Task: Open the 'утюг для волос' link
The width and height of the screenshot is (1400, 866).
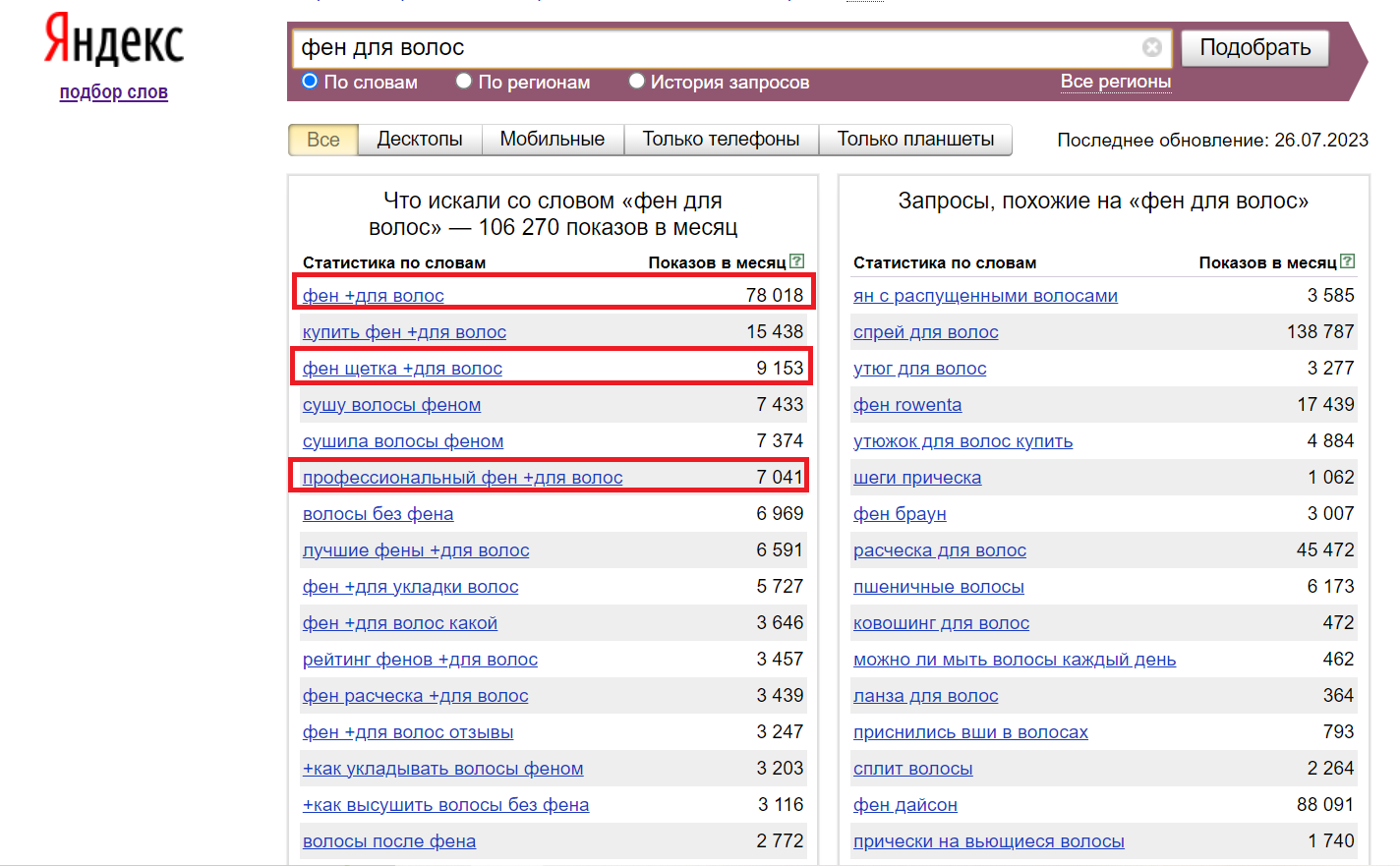Action: [920, 369]
